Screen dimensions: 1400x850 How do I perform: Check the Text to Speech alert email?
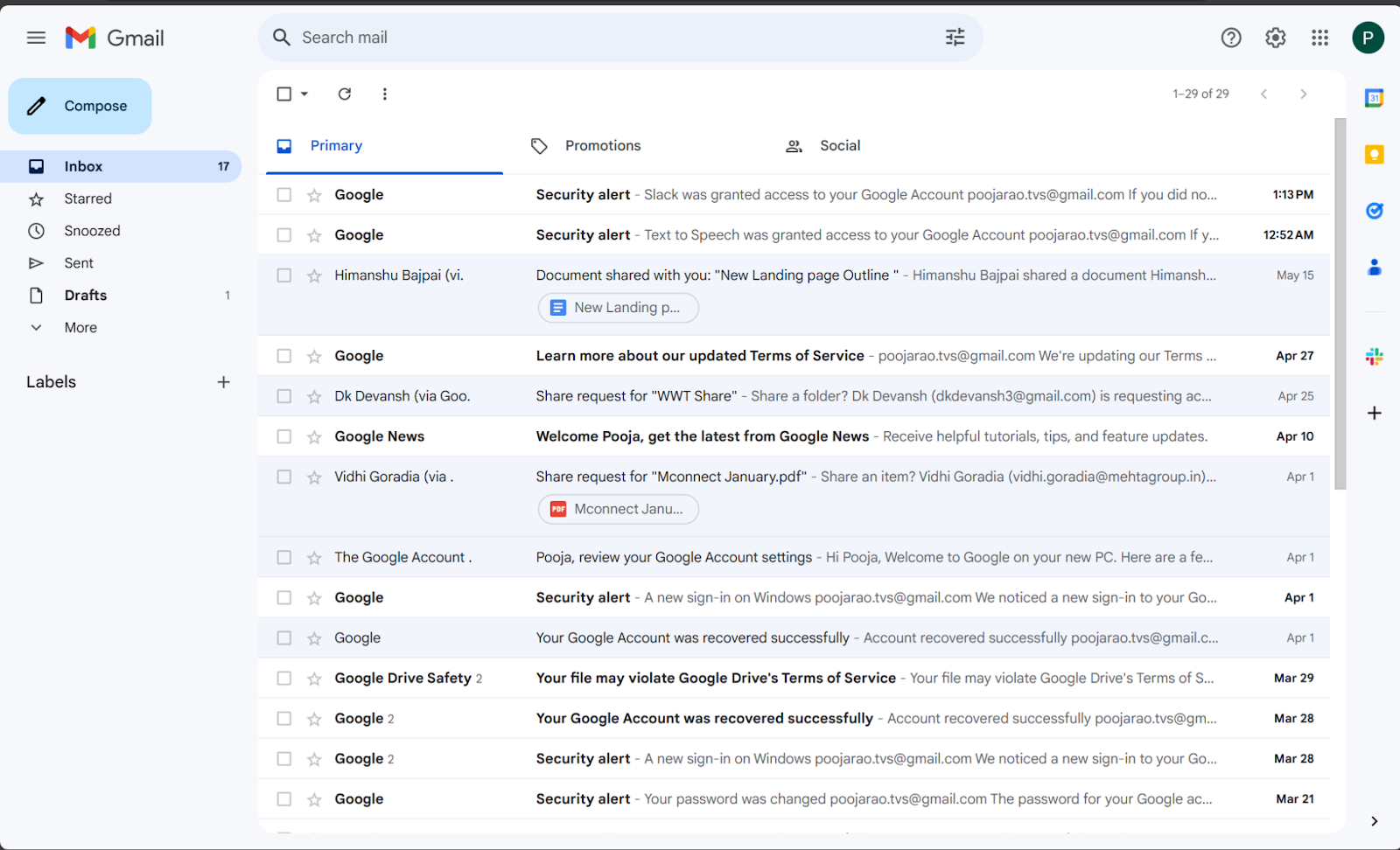point(284,235)
